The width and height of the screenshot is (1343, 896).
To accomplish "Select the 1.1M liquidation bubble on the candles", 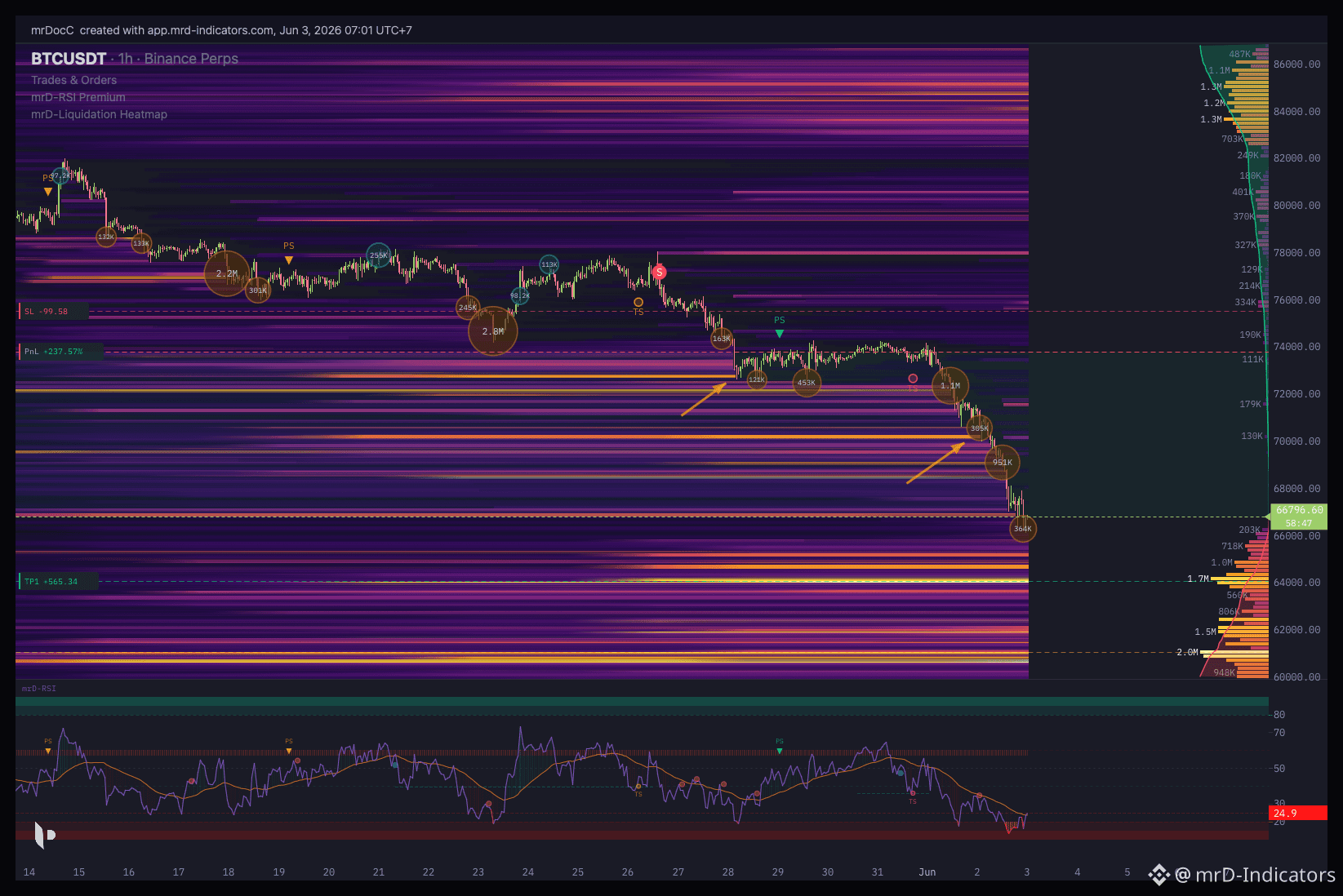I will click(x=950, y=386).
